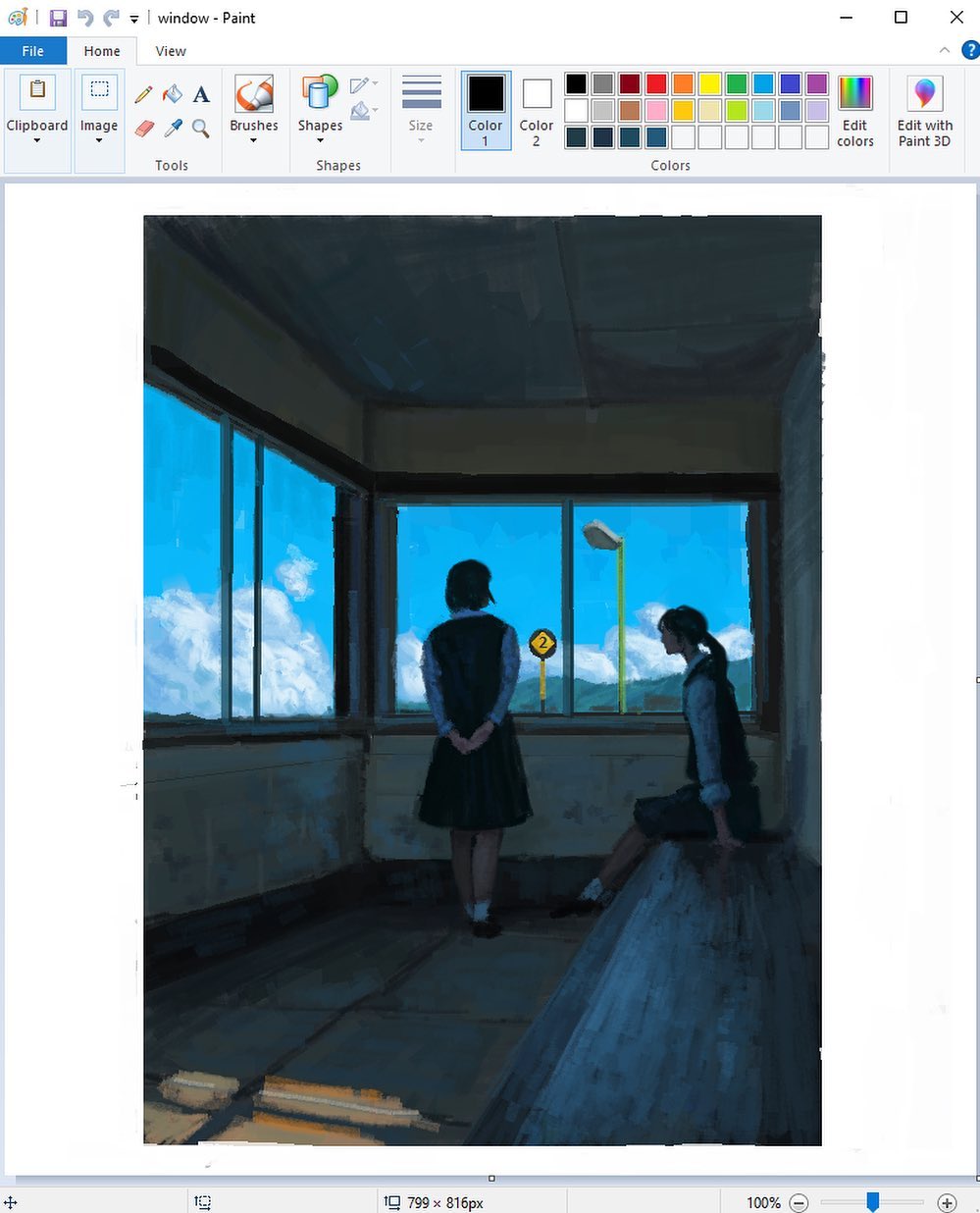Pick the orange color swatch
This screenshot has width=980, height=1213.
click(x=683, y=83)
